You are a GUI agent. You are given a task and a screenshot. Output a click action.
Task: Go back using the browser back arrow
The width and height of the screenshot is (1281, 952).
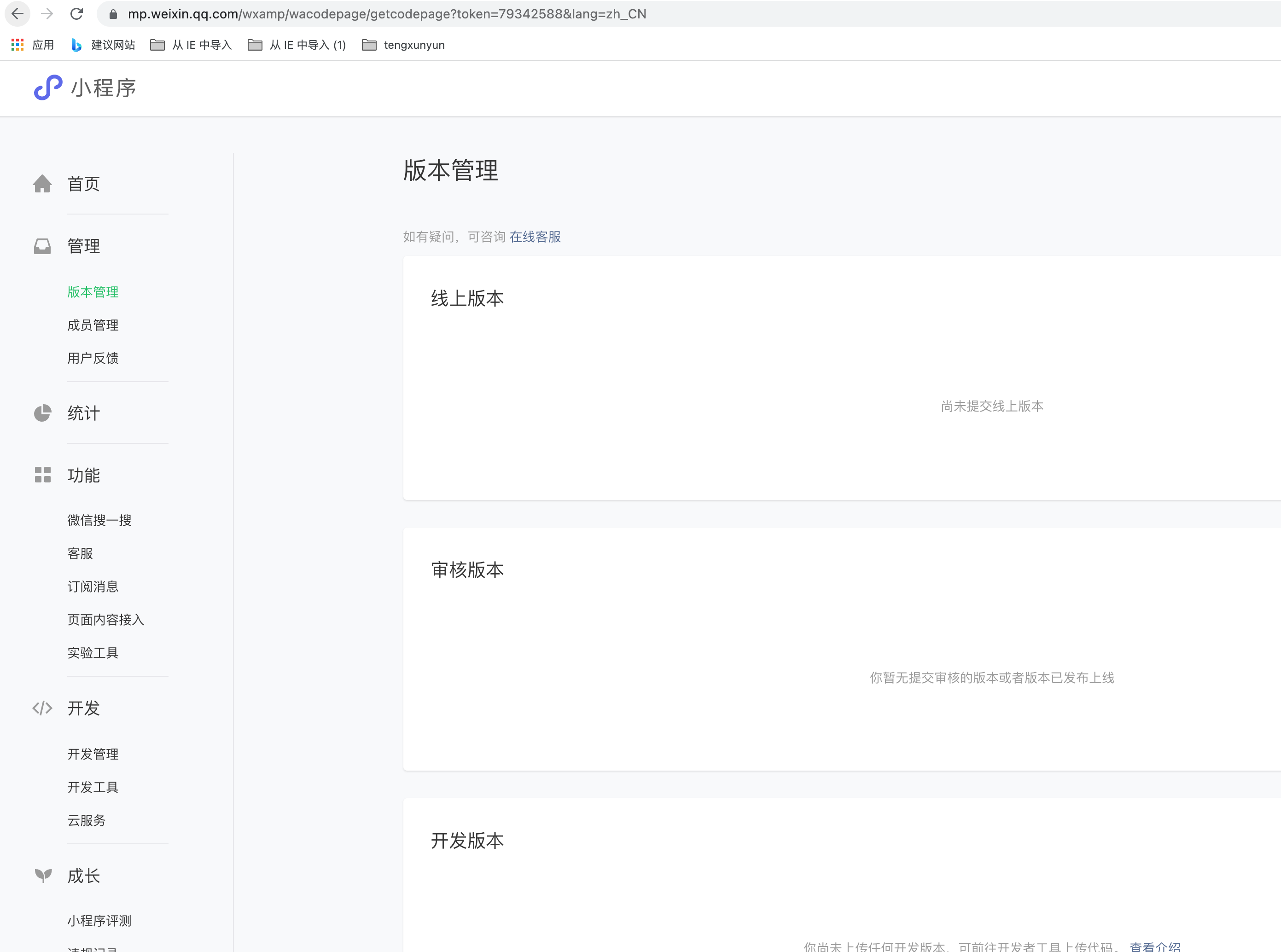(18, 14)
